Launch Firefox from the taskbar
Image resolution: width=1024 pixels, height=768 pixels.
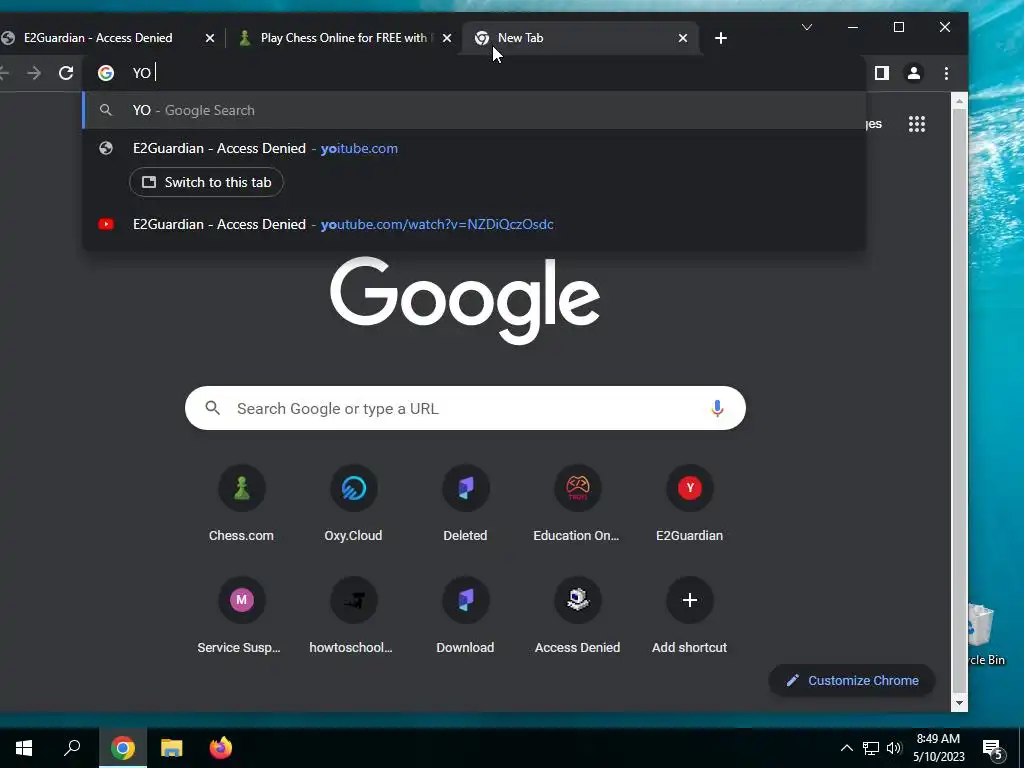coord(221,748)
